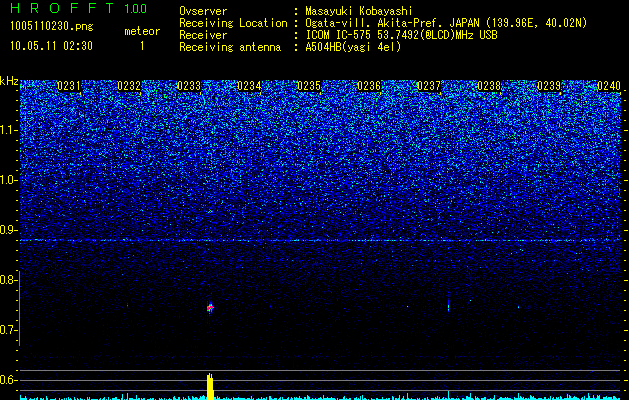Click time marker 0240

coord(609,86)
